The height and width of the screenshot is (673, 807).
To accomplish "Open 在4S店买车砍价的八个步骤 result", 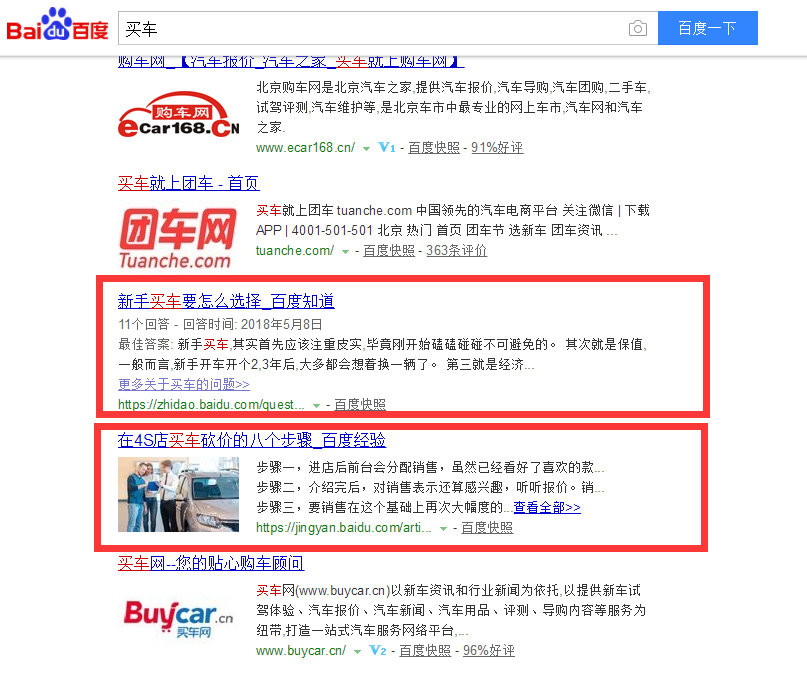I will click(x=251, y=440).
